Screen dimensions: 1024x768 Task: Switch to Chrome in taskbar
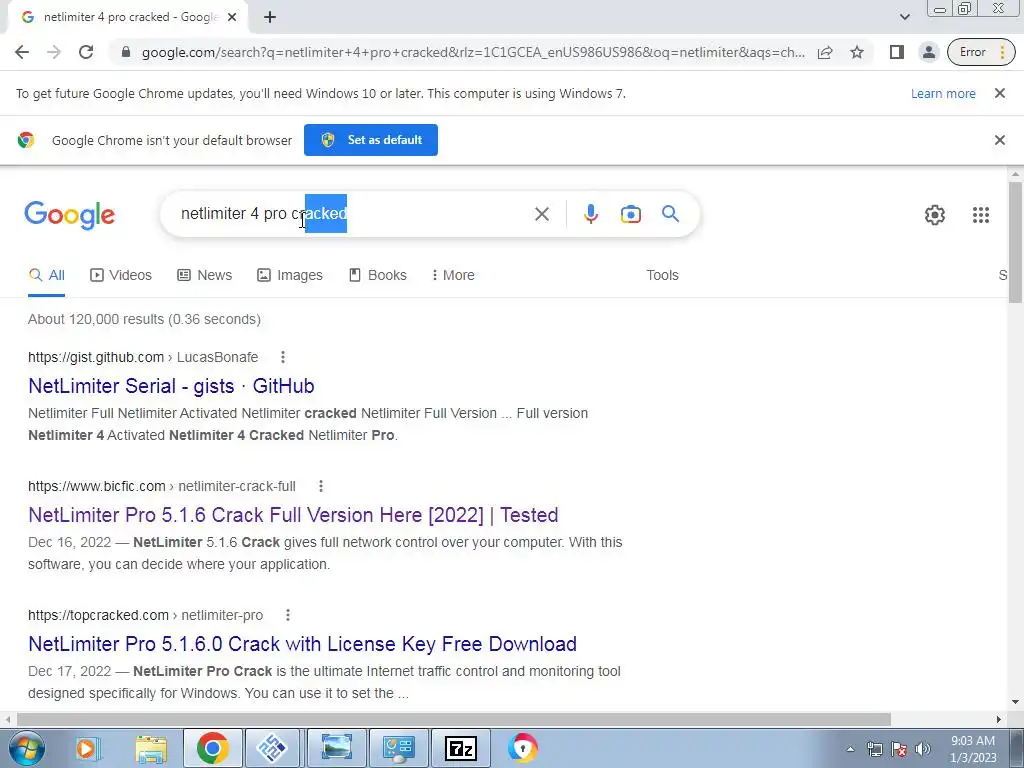coord(212,748)
